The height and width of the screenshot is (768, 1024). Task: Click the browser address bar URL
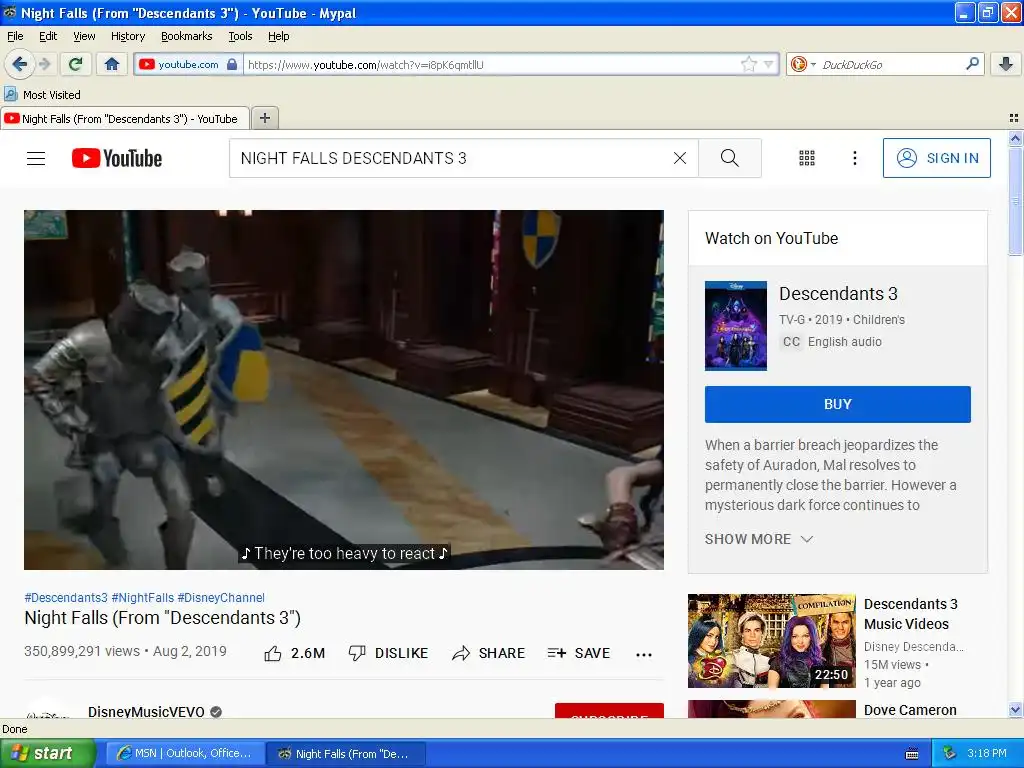[x=490, y=64]
